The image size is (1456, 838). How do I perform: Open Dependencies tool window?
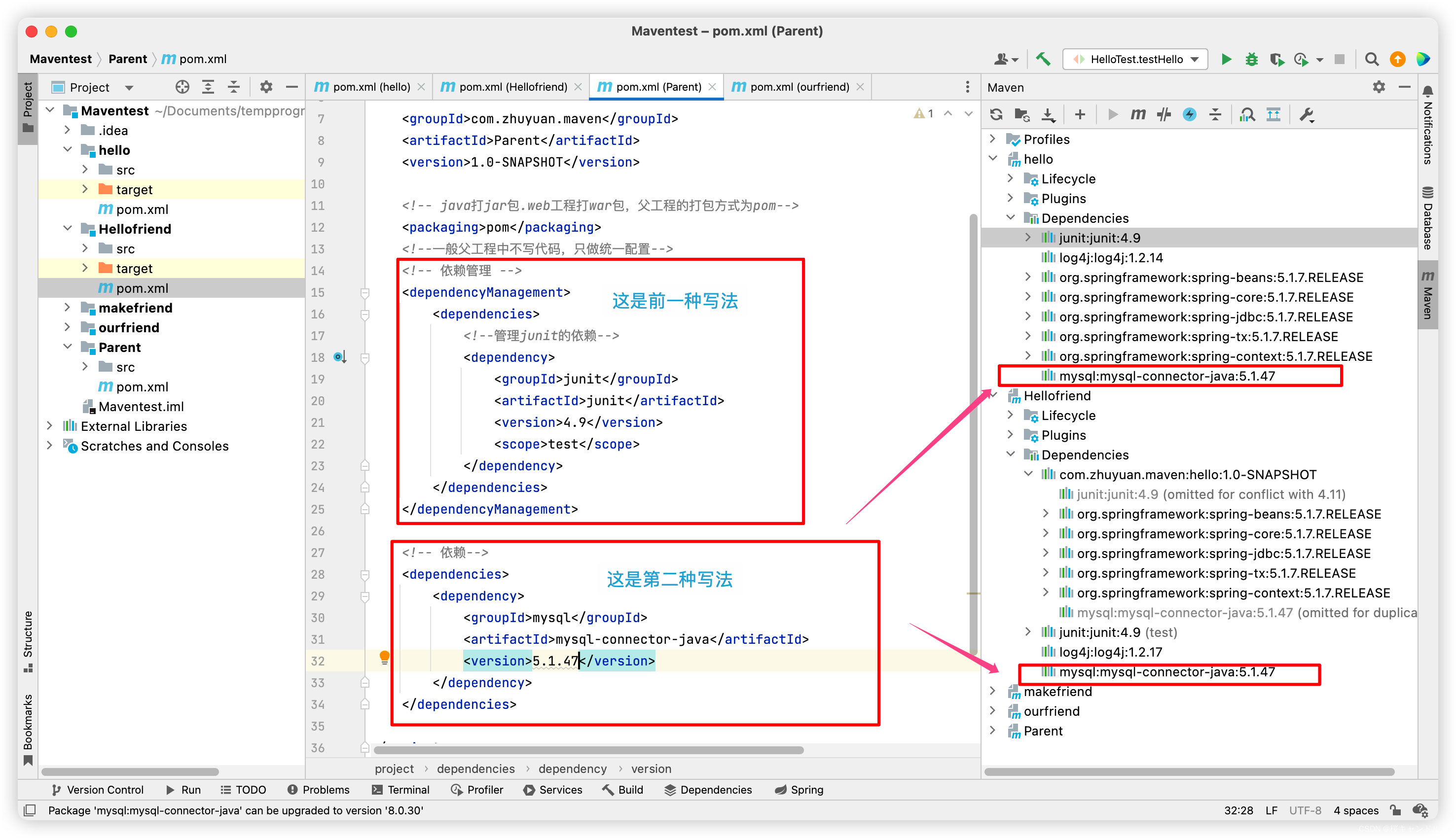[x=708, y=790]
